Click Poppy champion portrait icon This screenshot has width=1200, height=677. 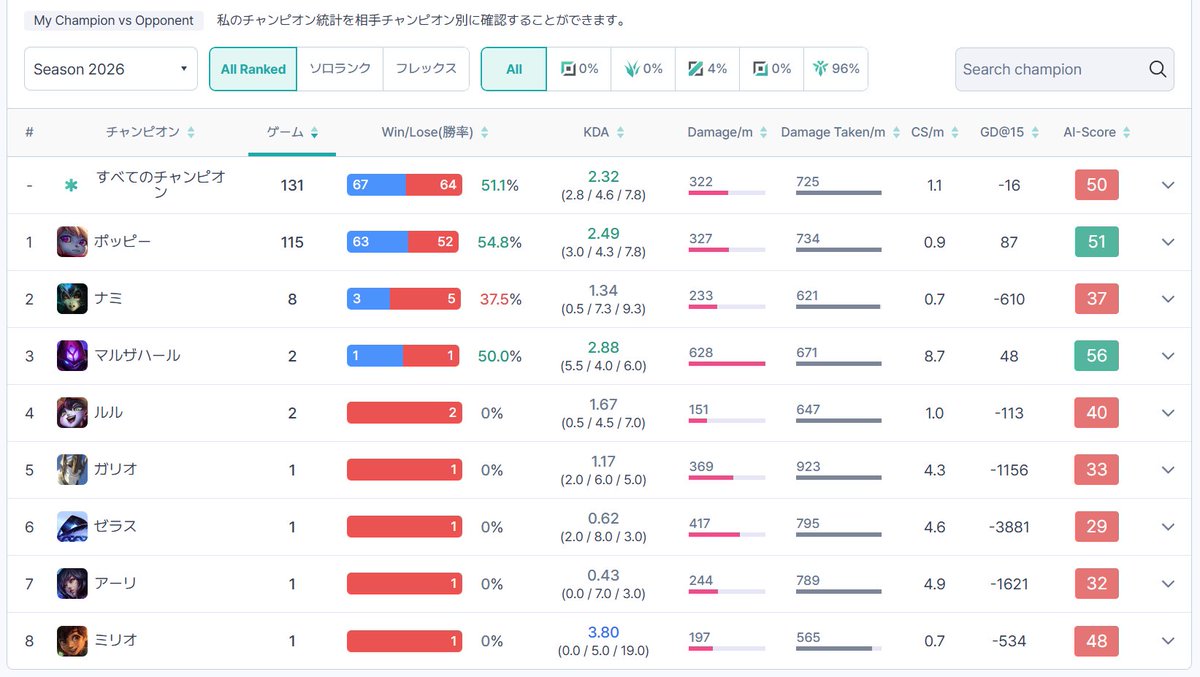[72, 242]
